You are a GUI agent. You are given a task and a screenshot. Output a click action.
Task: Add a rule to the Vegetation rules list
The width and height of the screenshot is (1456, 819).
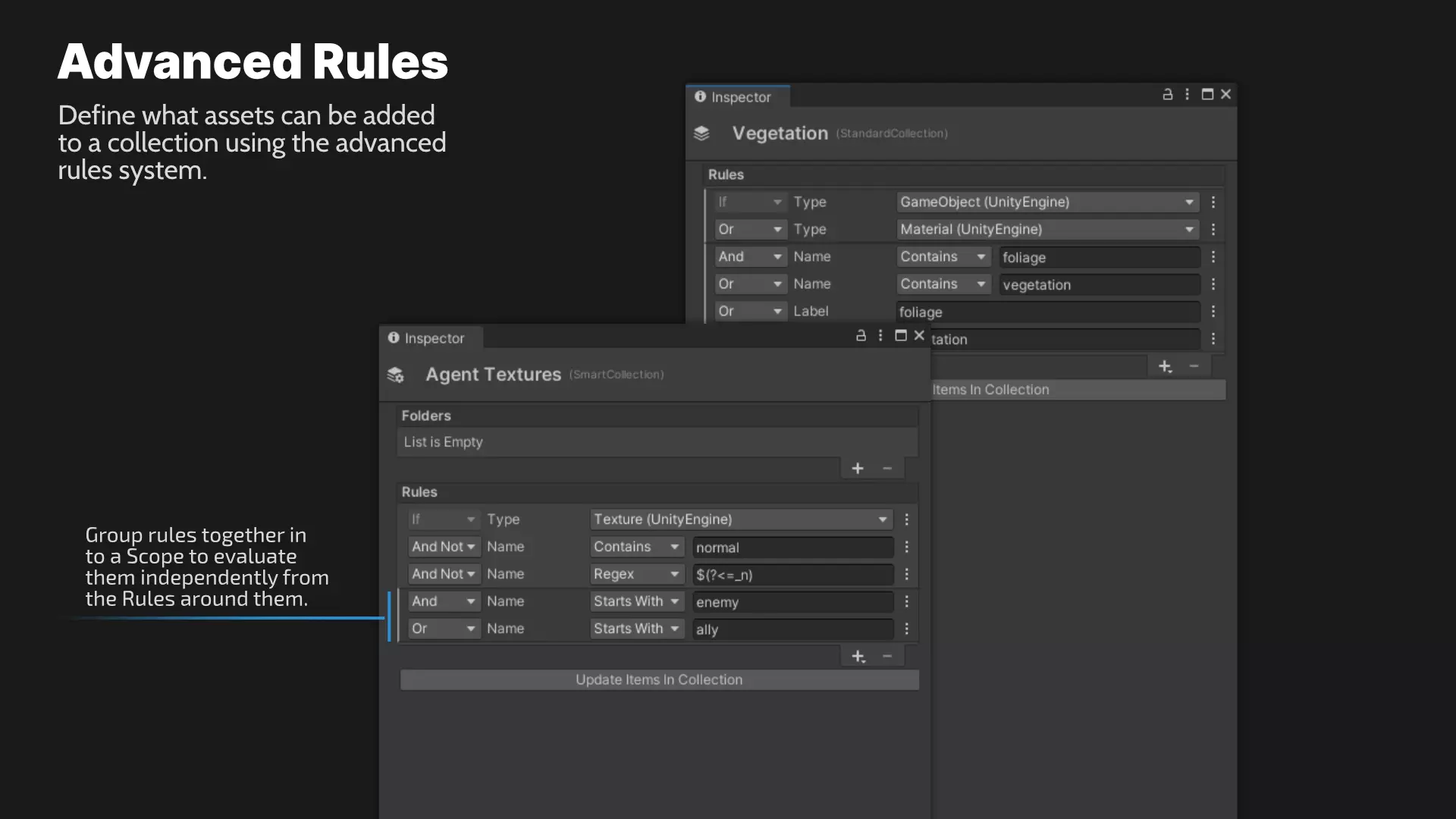[1166, 367]
